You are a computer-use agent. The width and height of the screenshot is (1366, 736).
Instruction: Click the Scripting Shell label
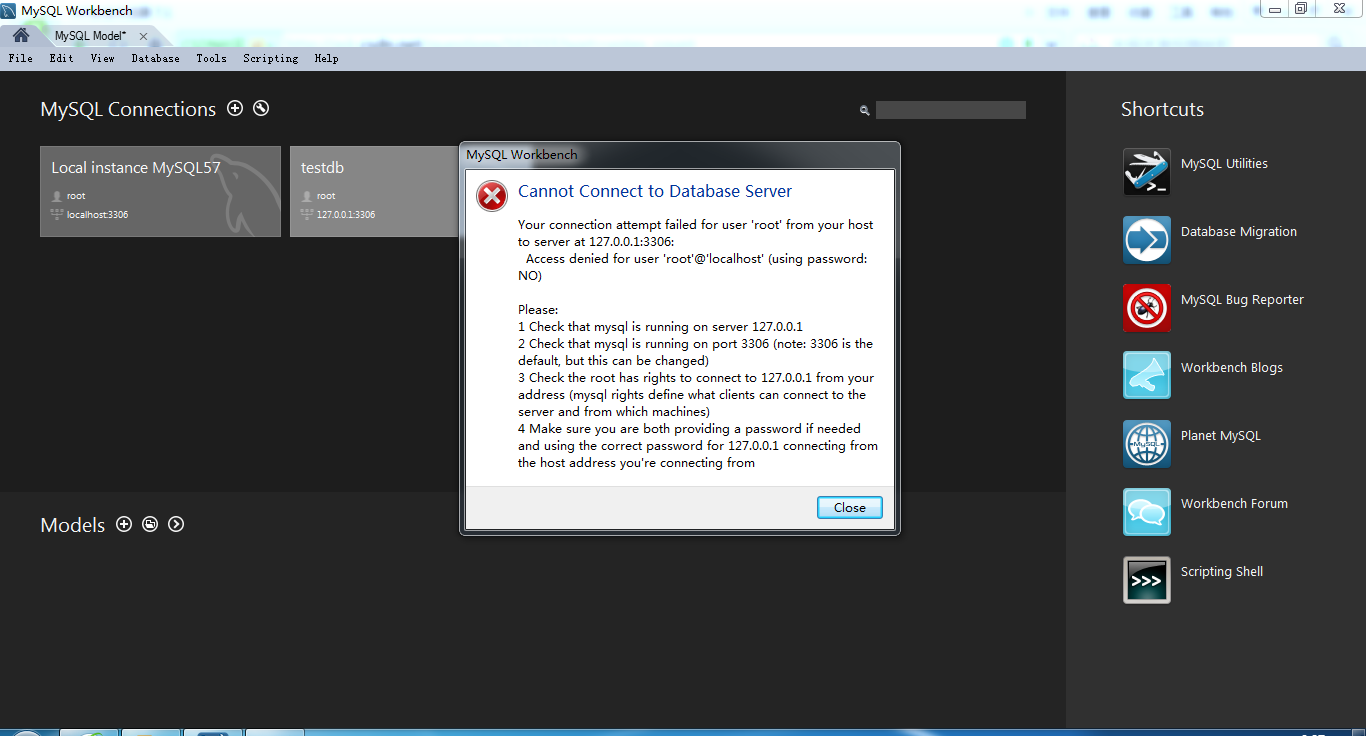click(x=1221, y=572)
